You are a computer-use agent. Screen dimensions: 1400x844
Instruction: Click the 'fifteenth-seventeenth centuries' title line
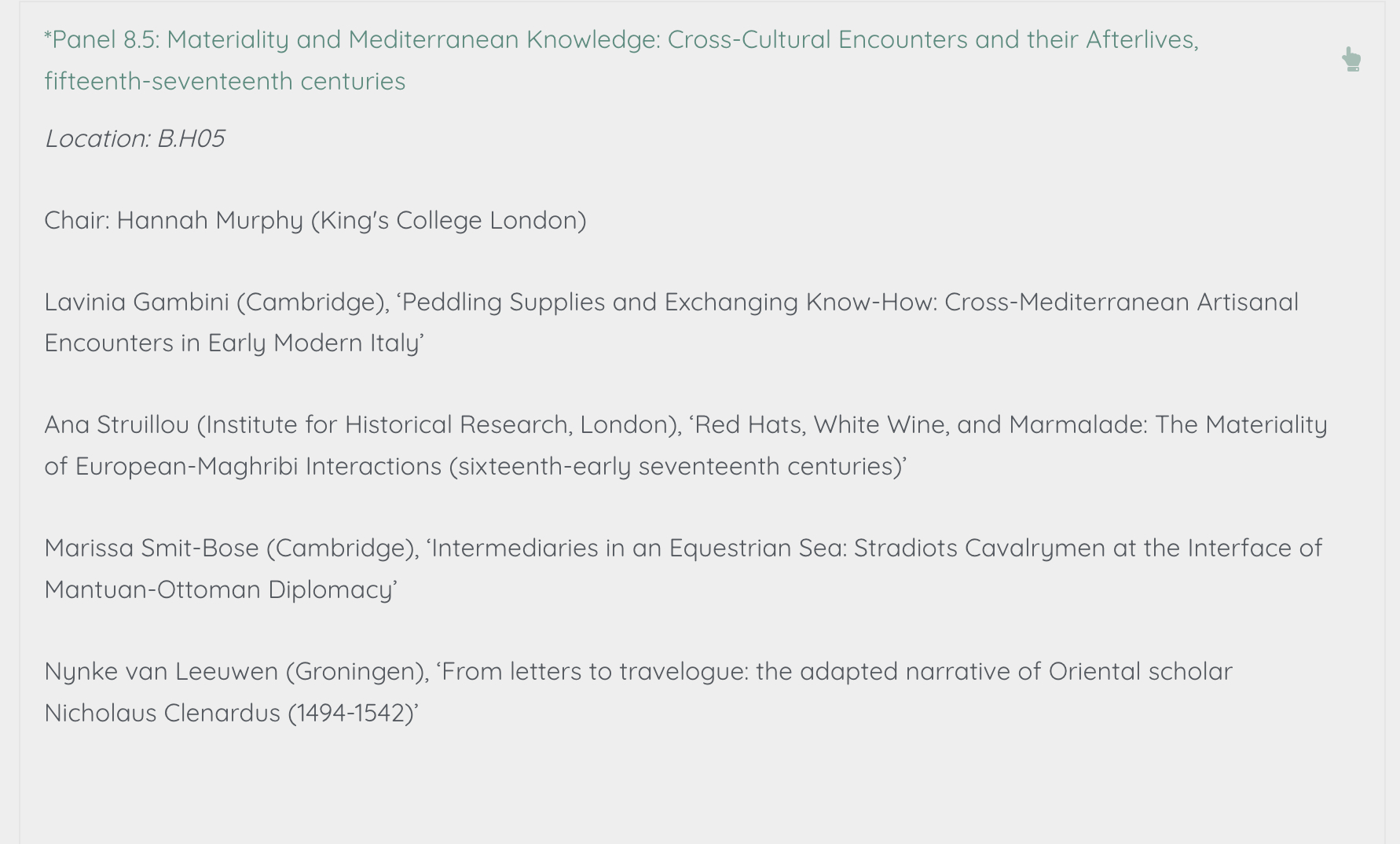[225, 81]
